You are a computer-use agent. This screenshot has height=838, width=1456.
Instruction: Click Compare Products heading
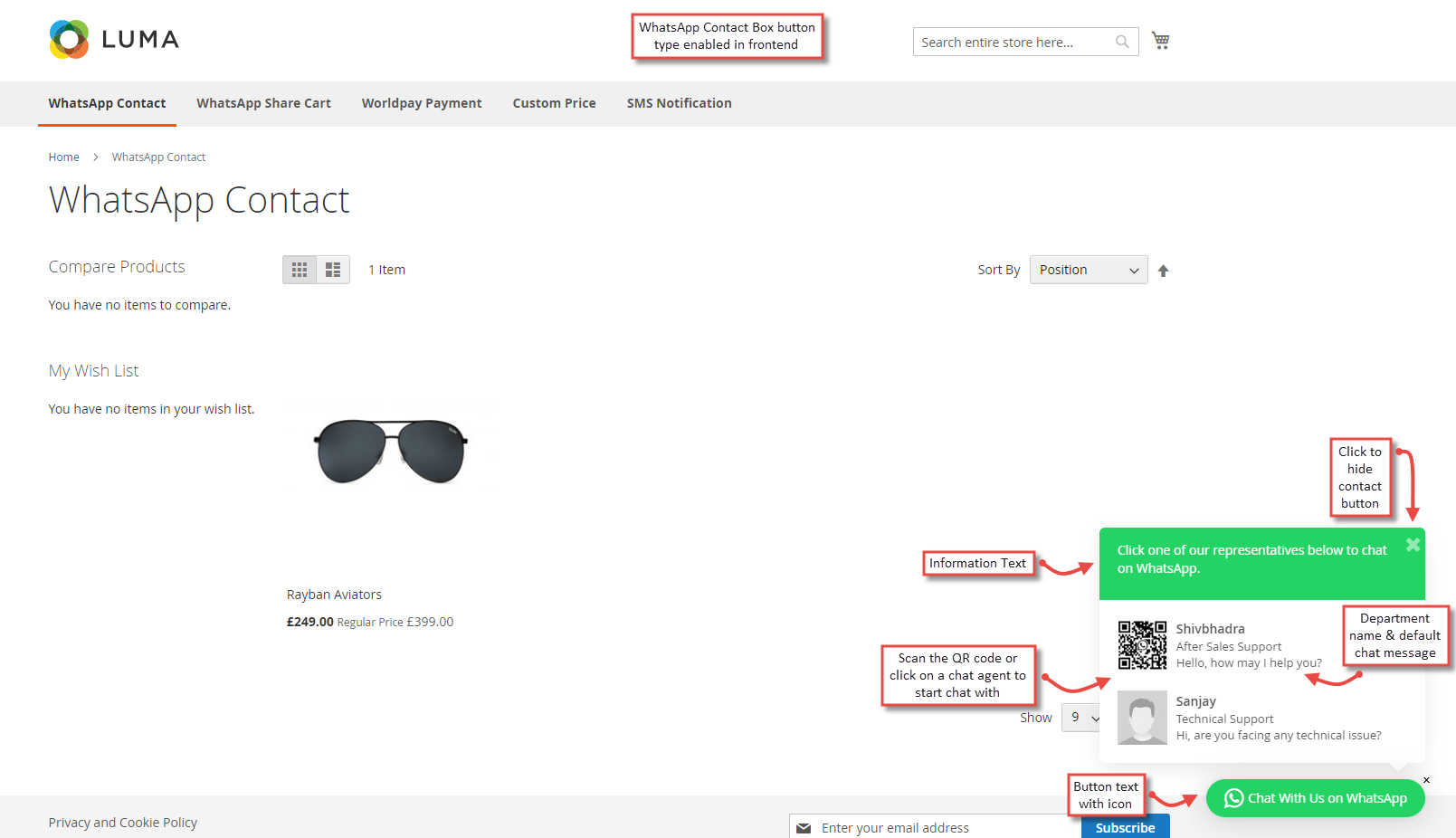117,267
